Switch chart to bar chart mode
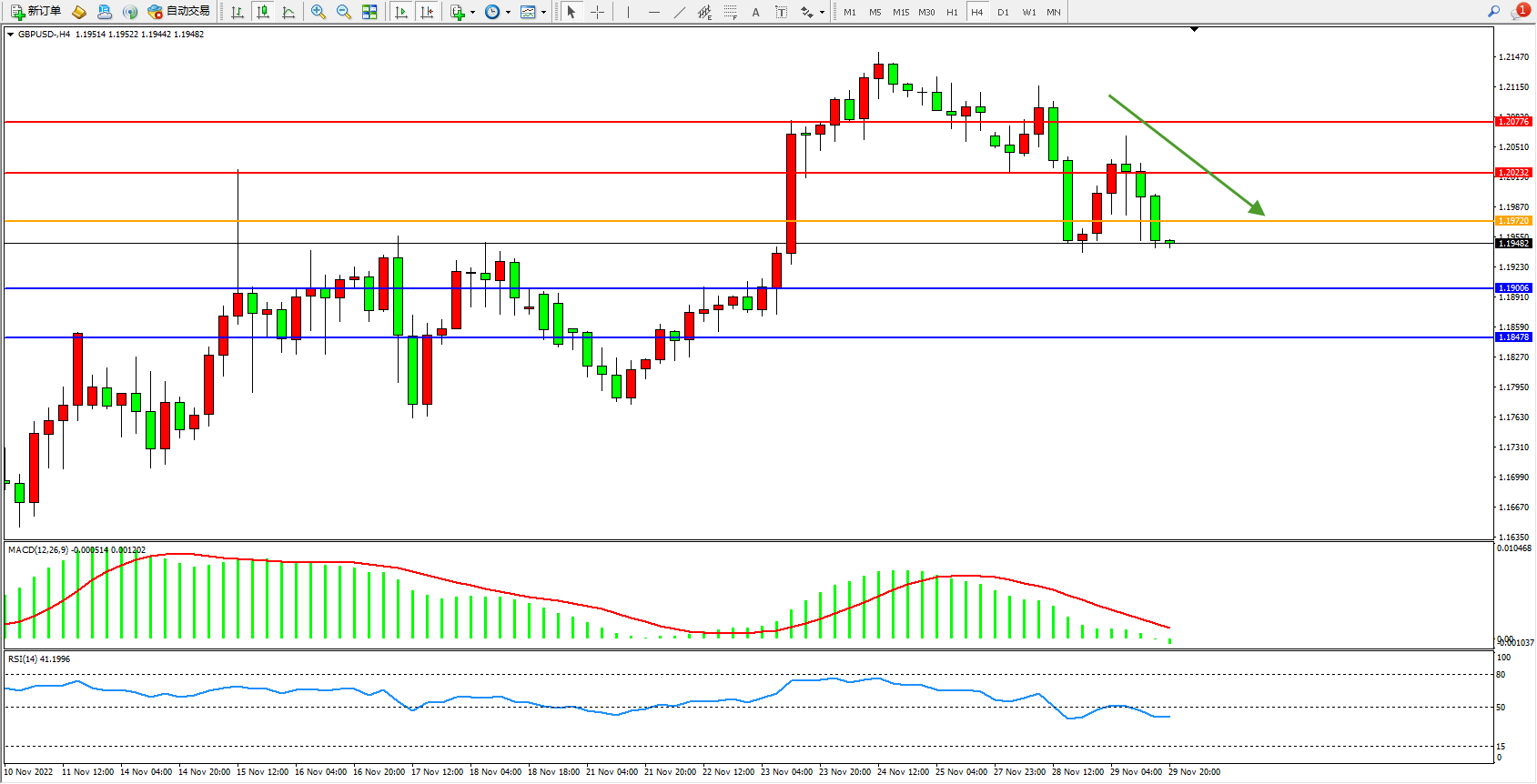The height and width of the screenshot is (784, 1537). 238,12
